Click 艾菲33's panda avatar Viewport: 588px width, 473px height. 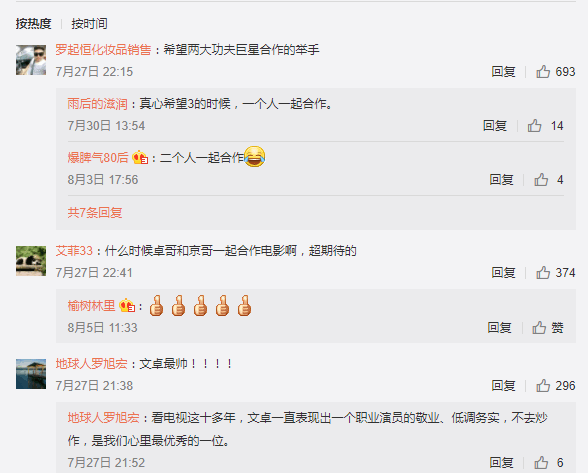(31, 261)
